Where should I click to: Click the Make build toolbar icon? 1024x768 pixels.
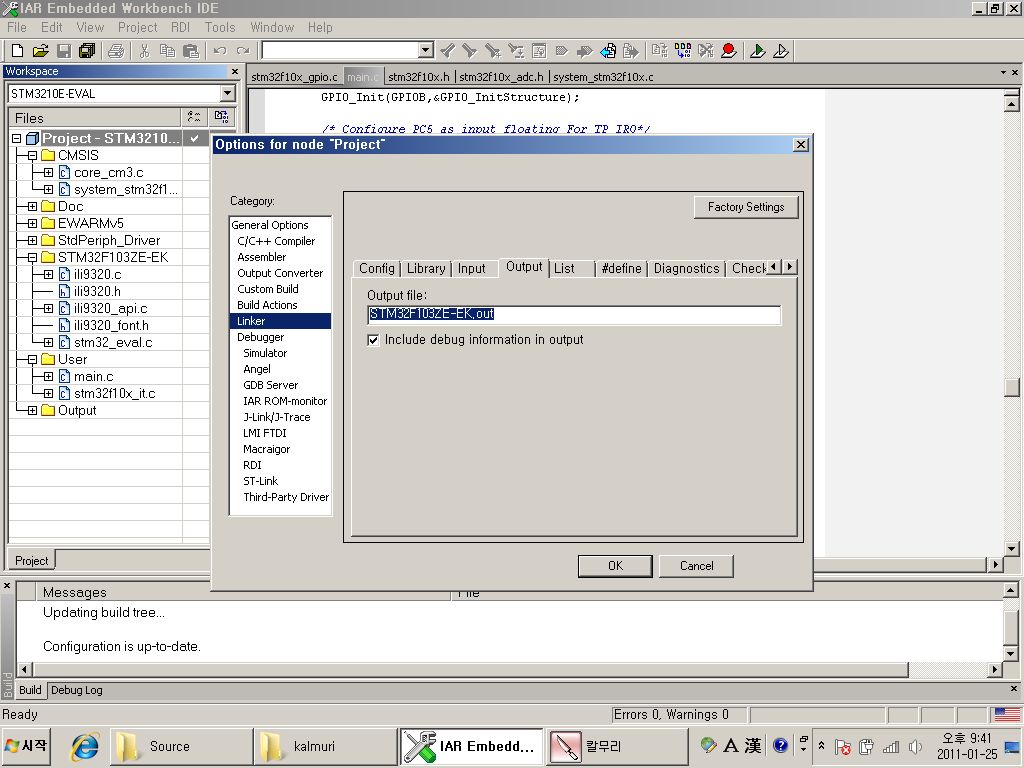click(683, 50)
